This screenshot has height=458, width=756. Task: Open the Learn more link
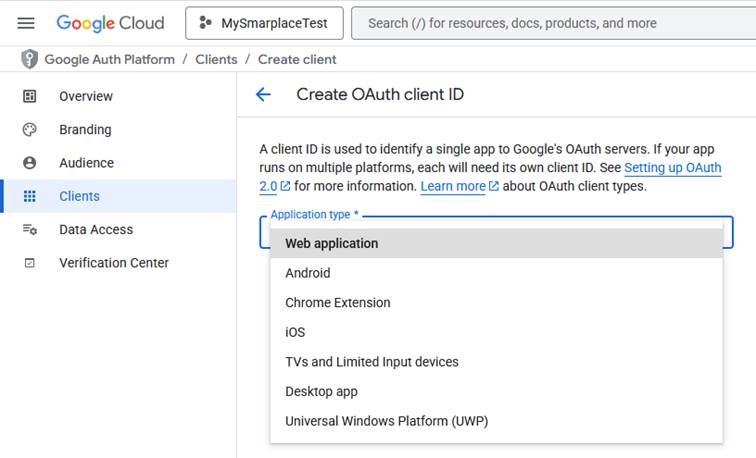pos(453,187)
